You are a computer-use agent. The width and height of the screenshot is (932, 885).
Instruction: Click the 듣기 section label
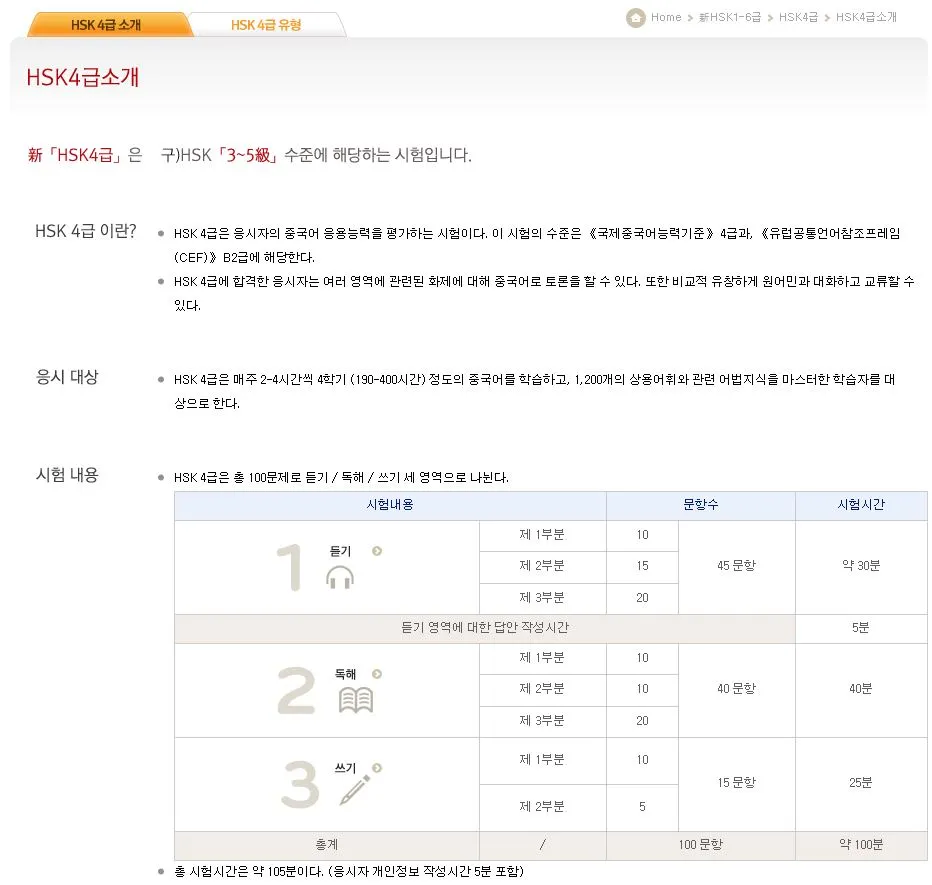pyautogui.click(x=341, y=551)
